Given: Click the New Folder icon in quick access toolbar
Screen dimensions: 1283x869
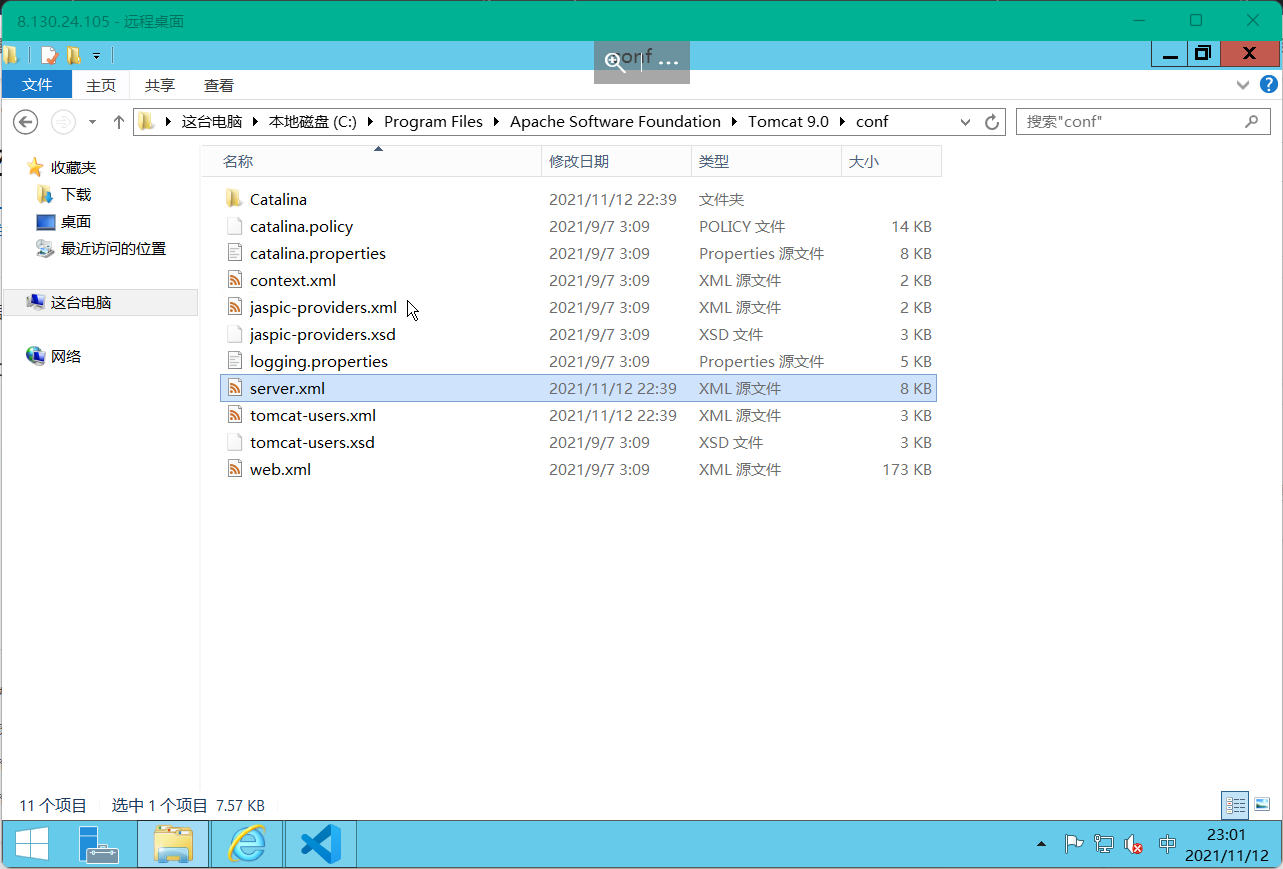Looking at the screenshot, I should click(74, 55).
